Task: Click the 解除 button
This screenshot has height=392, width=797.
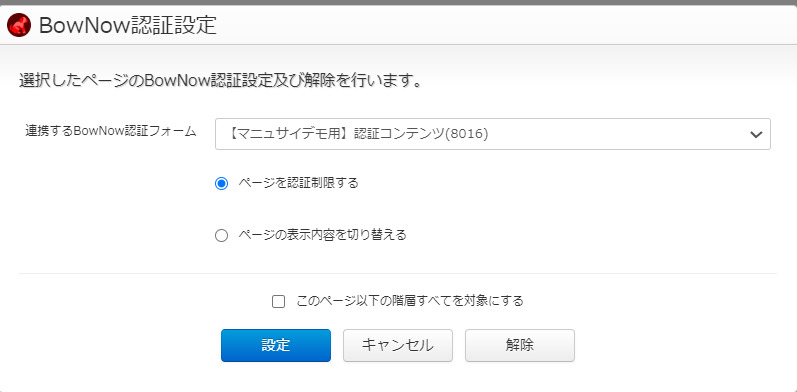Action: tap(520, 346)
